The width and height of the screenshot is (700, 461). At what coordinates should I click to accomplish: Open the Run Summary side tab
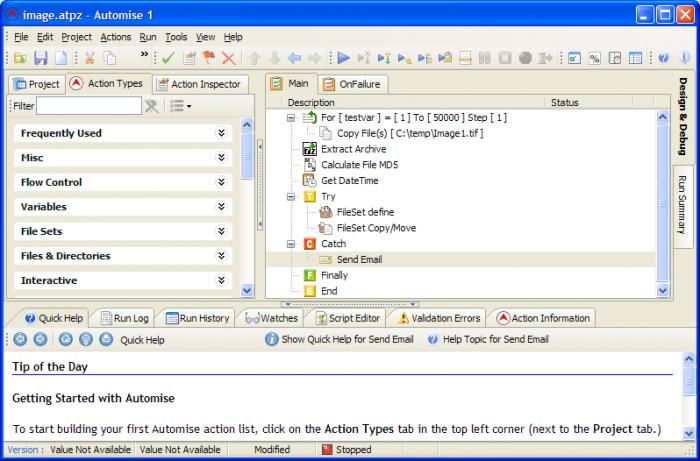pos(683,205)
